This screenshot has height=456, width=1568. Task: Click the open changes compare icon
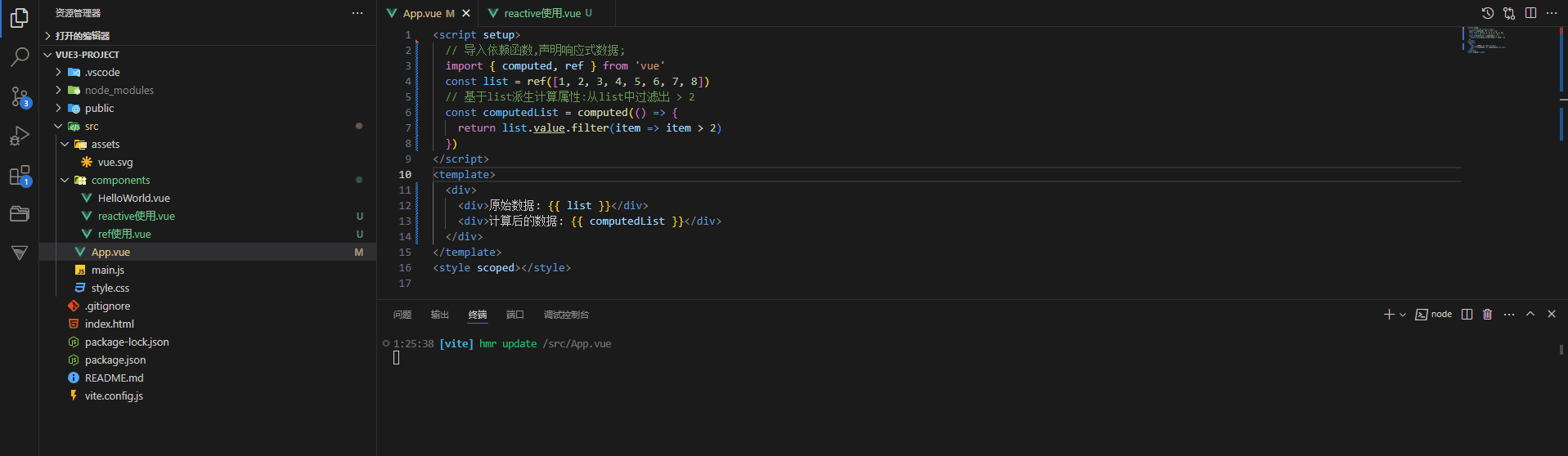pos(1509,13)
